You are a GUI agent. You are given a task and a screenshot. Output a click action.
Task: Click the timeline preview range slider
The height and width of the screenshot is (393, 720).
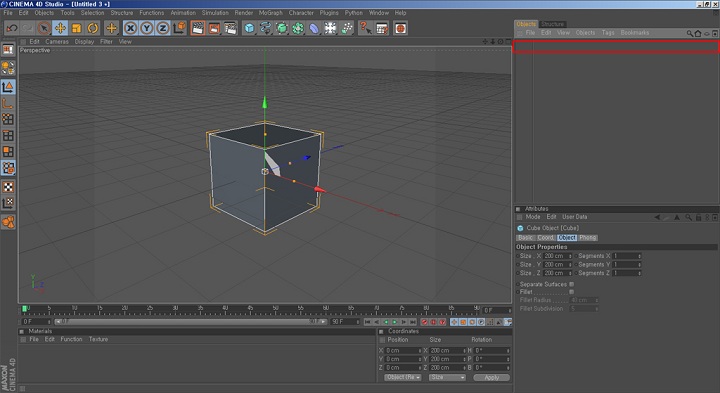pos(191,322)
